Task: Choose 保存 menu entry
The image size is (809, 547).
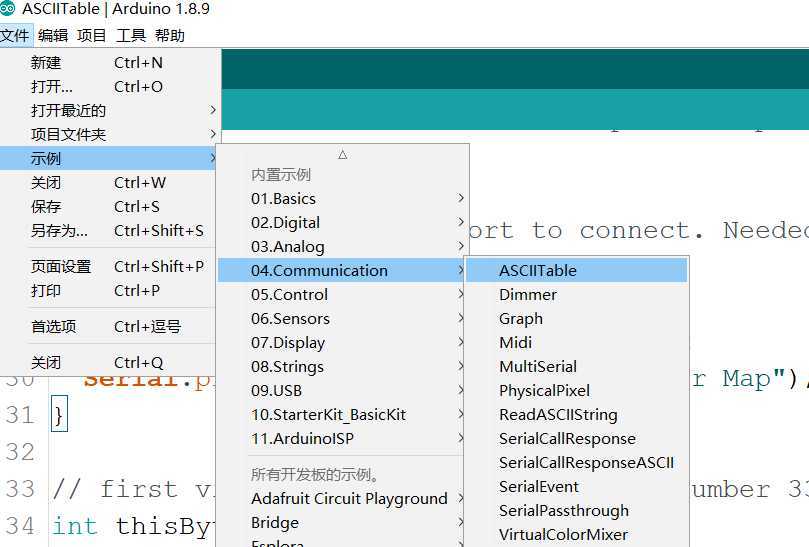Action: click(107, 206)
